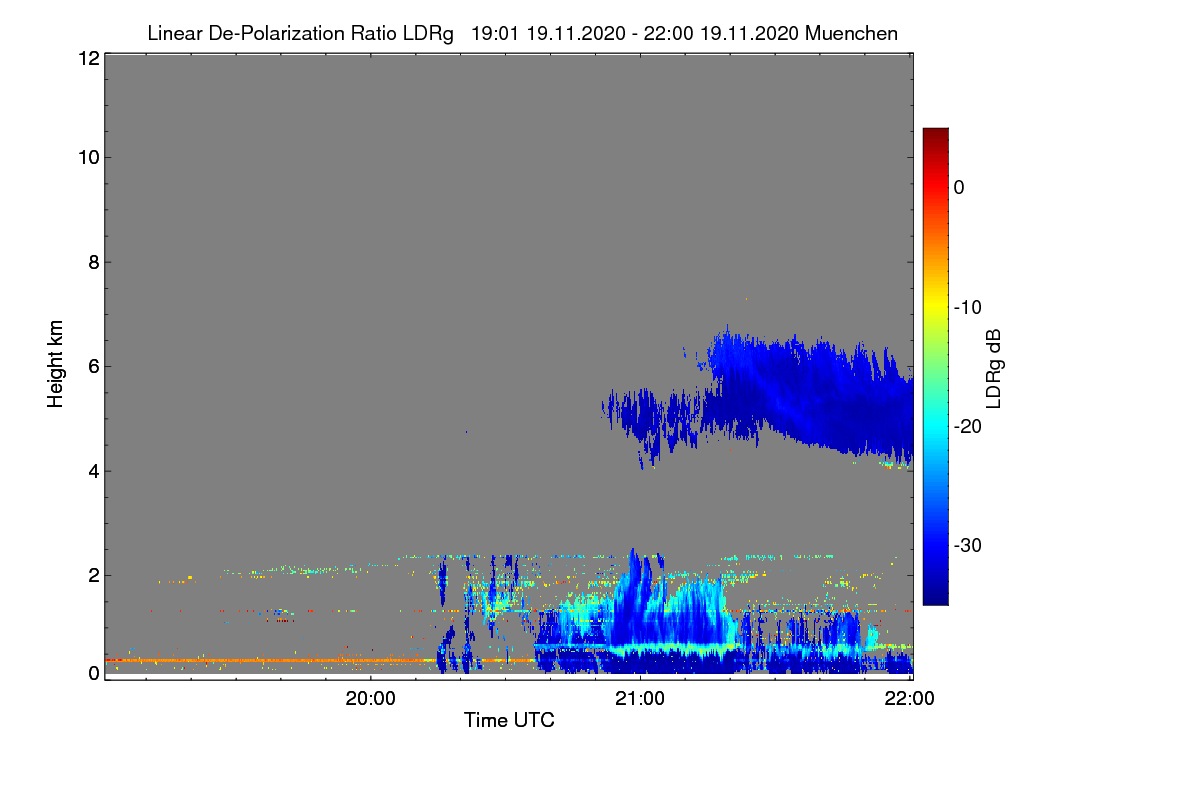This screenshot has width=1200, height=800.
Task: Click the 20:00 time tick label
Action: [x=371, y=699]
